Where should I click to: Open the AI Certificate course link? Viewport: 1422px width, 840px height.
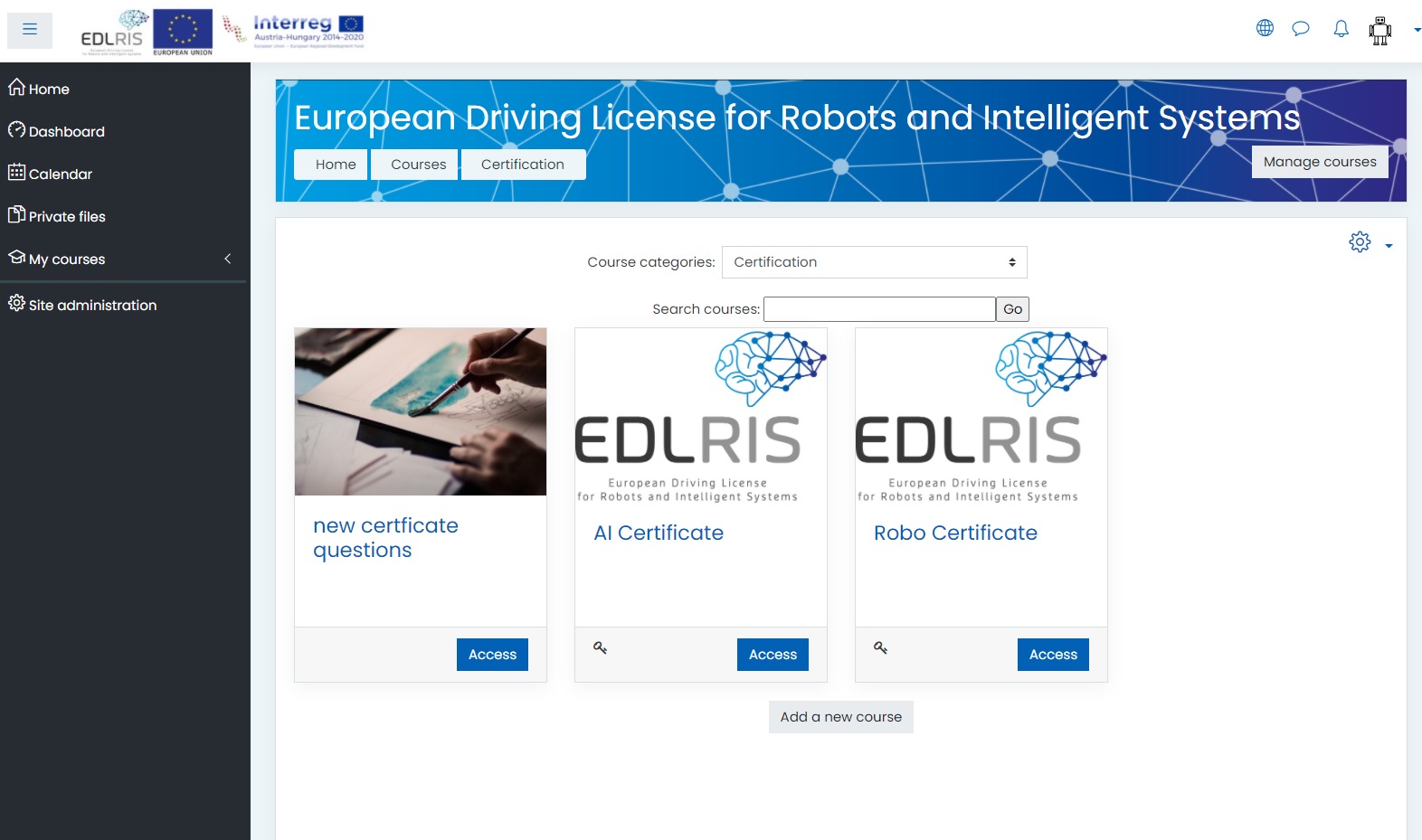[659, 533]
